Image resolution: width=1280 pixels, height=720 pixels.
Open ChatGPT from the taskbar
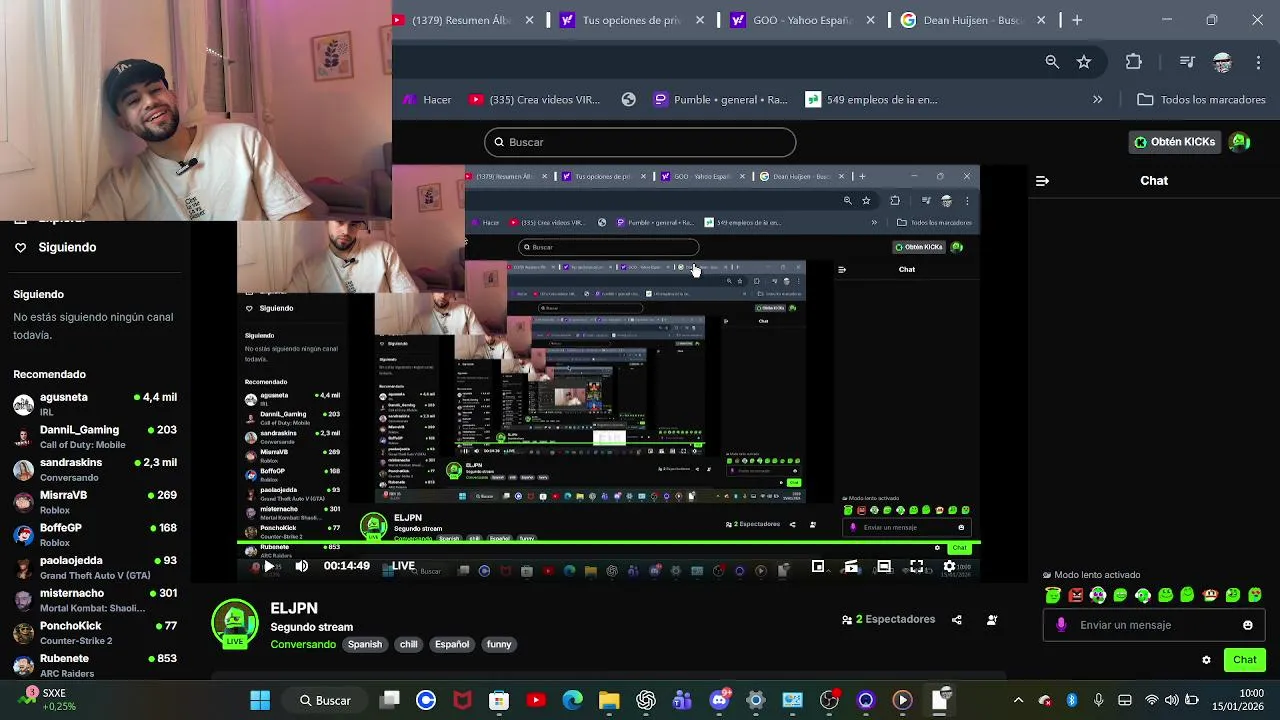click(x=646, y=701)
